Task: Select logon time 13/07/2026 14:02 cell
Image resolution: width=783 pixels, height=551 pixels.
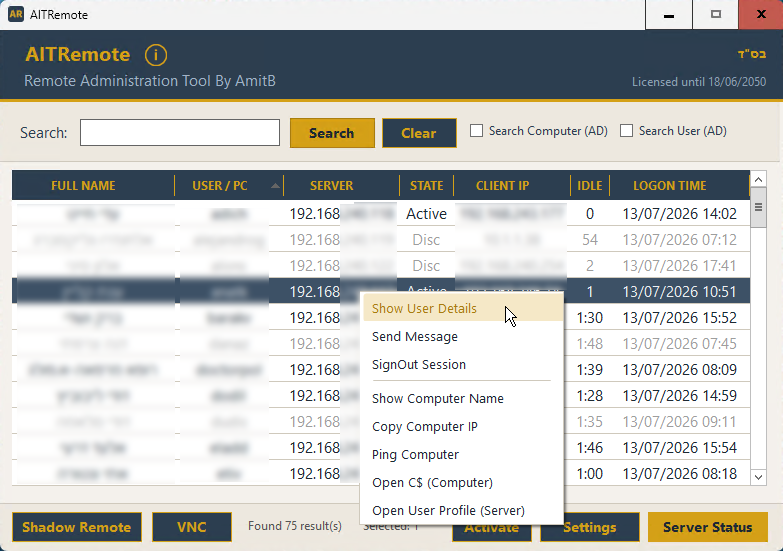Action: point(680,214)
